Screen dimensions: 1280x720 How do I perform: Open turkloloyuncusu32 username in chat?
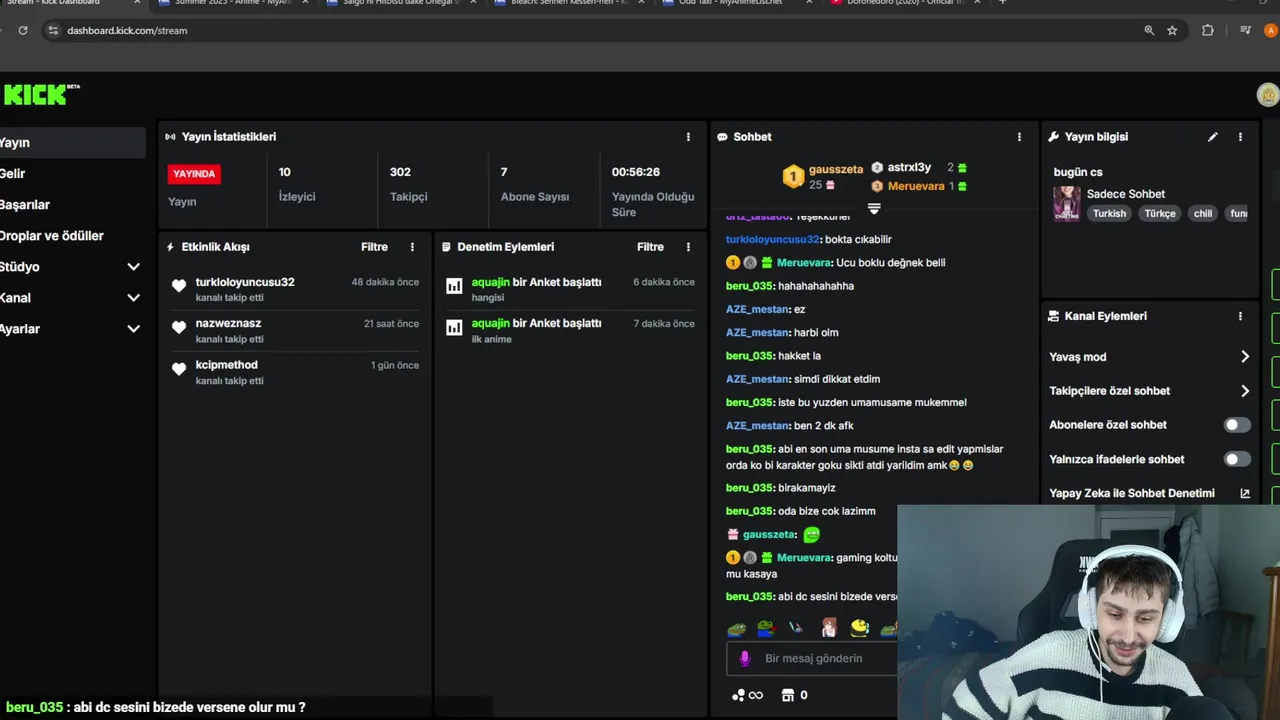pyautogui.click(x=772, y=240)
